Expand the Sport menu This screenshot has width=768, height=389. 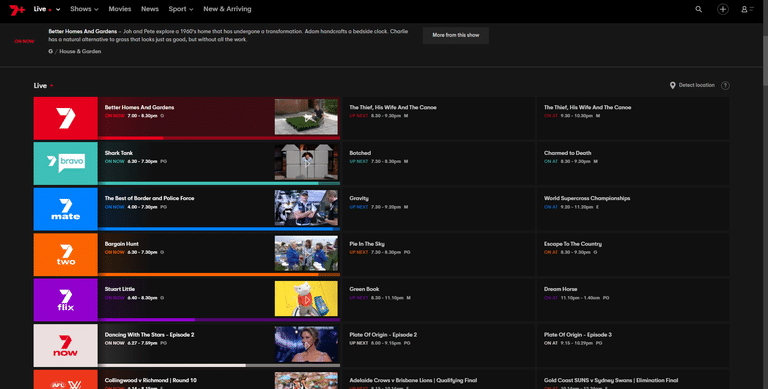point(181,9)
